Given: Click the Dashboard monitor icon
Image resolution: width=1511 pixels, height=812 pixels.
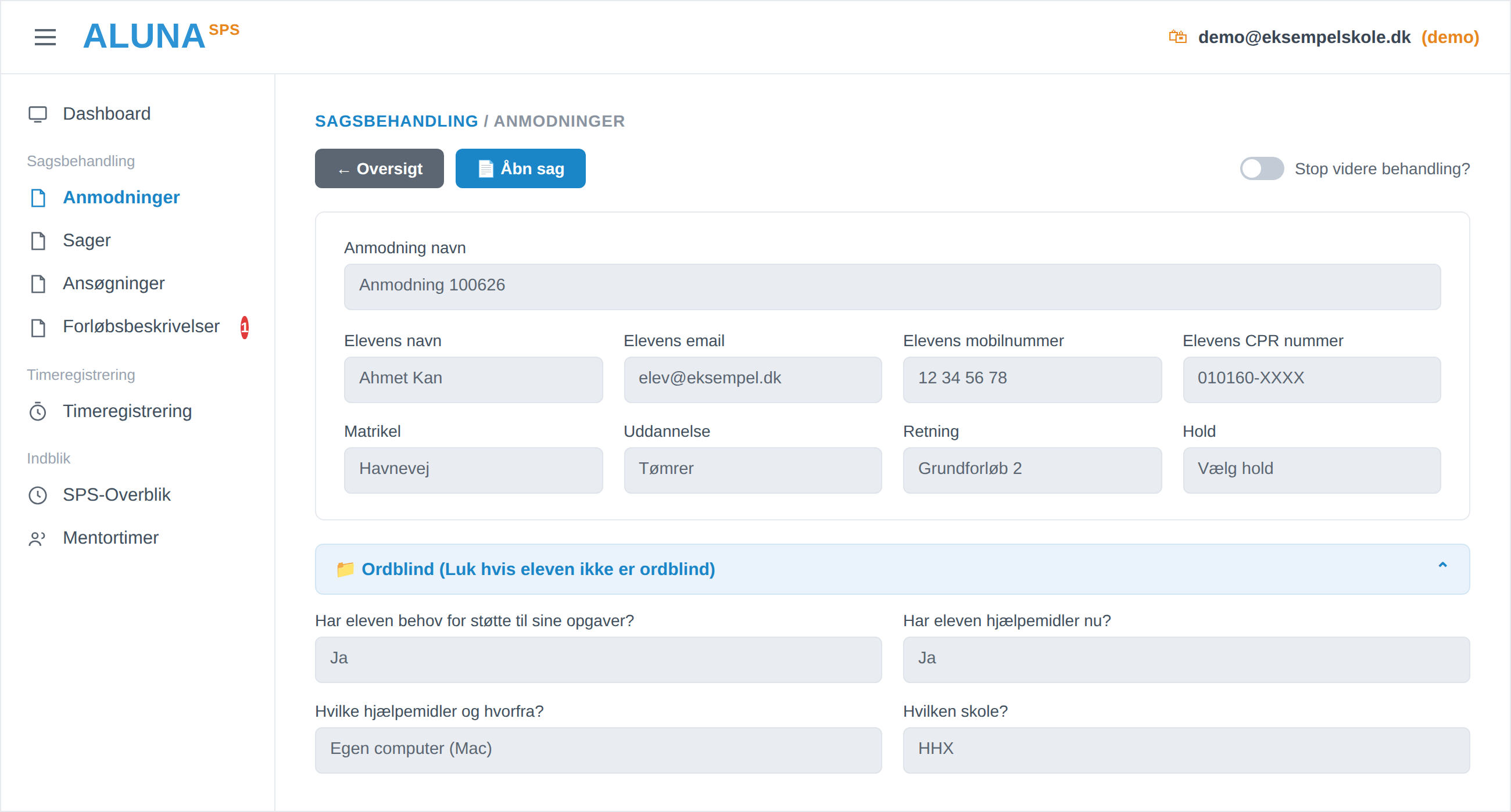Looking at the screenshot, I should [38, 114].
